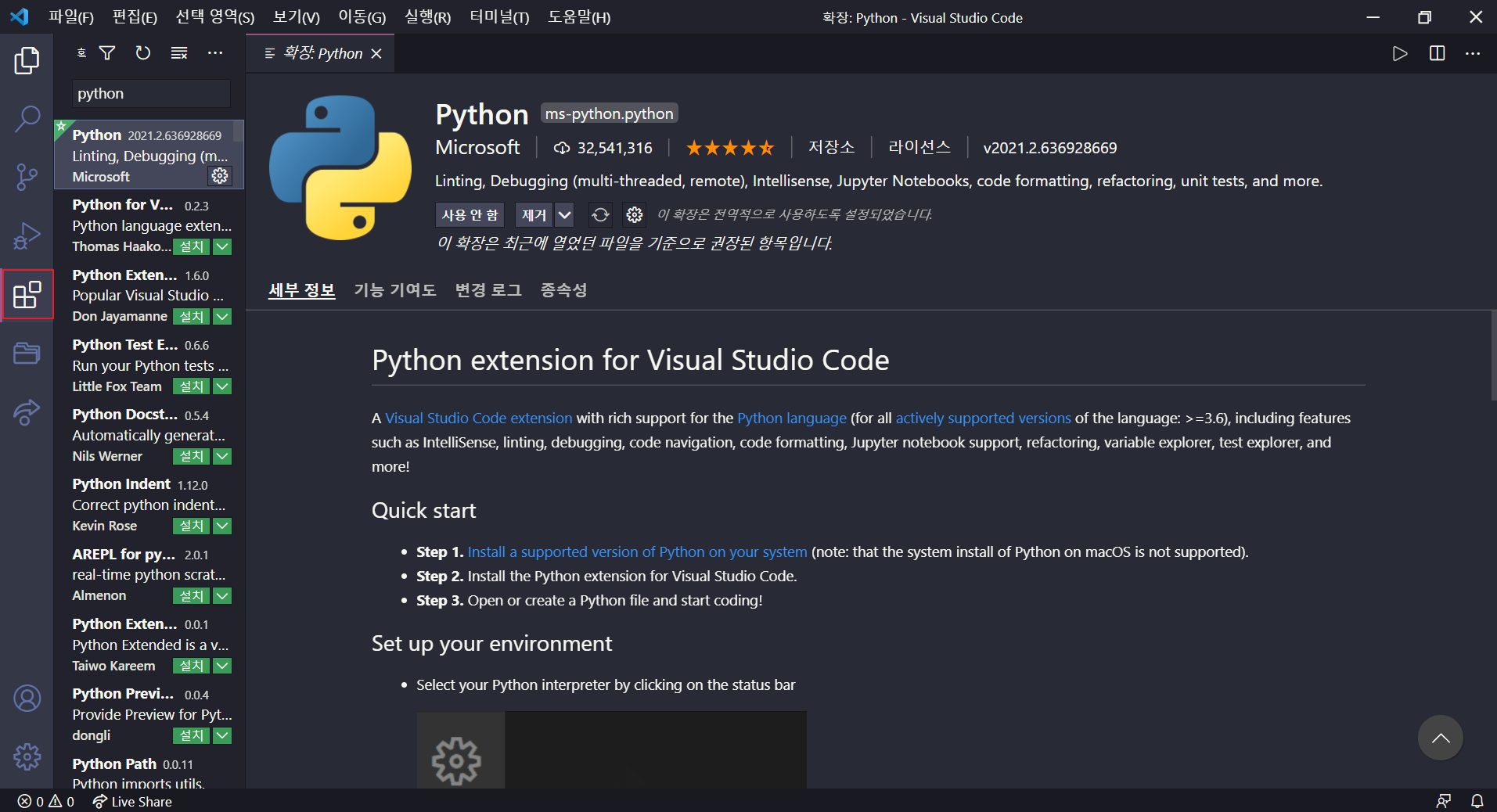The width and height of the screenshot is (1497, 812).
Task: Open the 터미널(T) menu
Action: 499,17
